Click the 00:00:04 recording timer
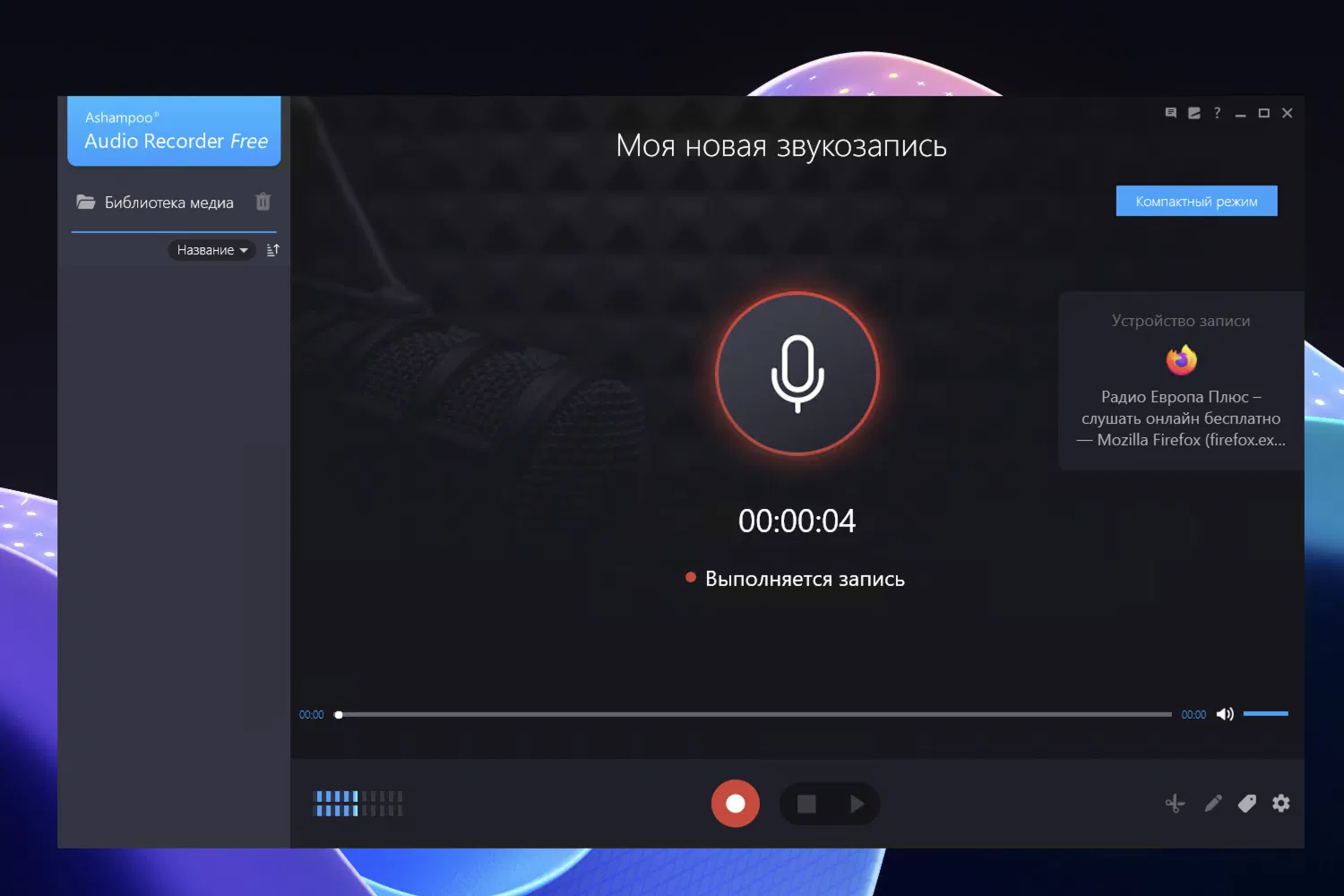The width and height of the screenshot is (1344, 896). [797, 521]
